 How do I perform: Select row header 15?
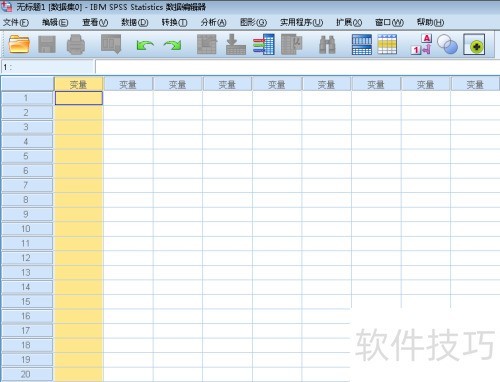coord(27,301)
